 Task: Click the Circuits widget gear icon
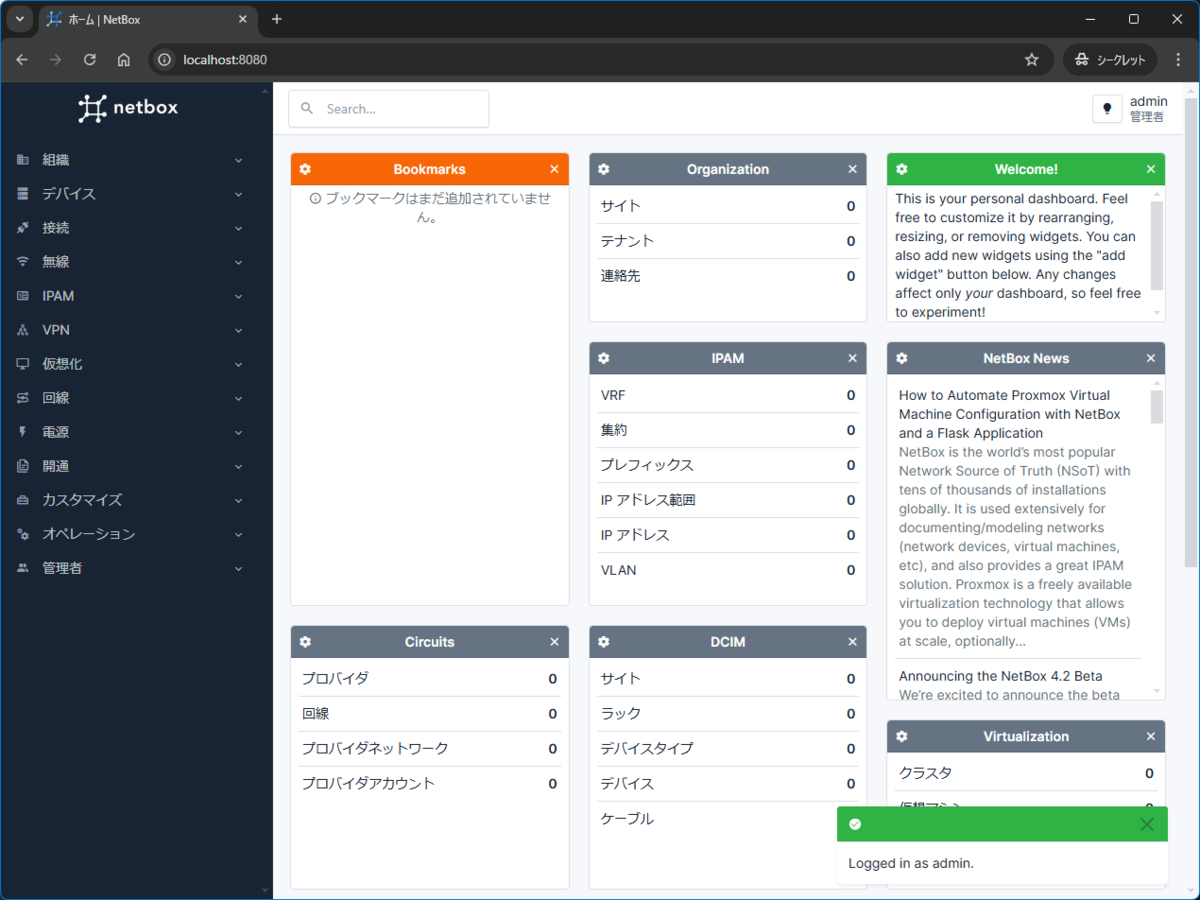click(305, 641)
